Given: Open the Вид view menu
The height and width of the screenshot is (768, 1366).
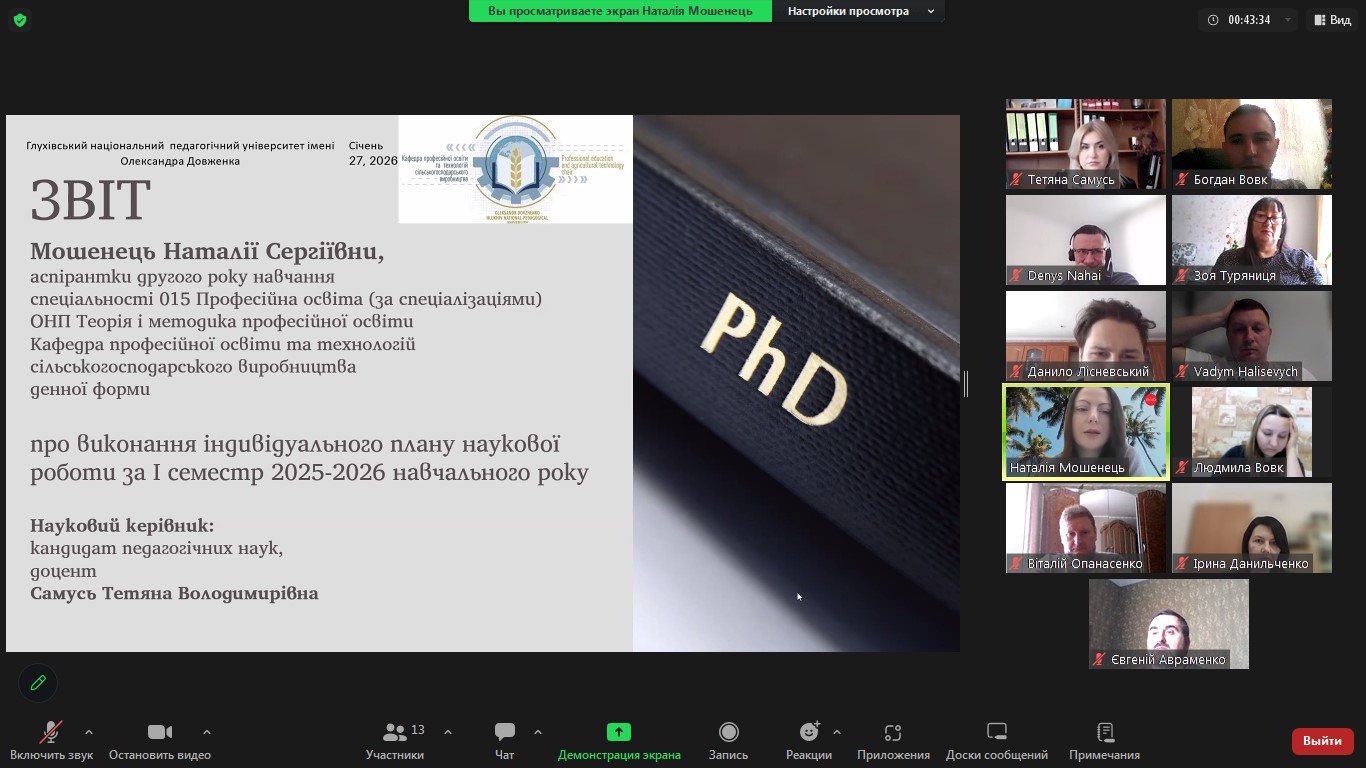Looking at the screenshot, I should (1332, 20).
